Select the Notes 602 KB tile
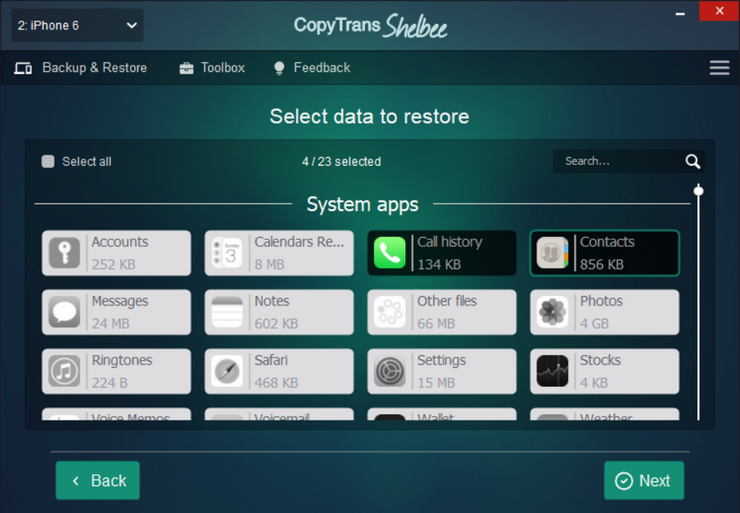 coord(279,312)
